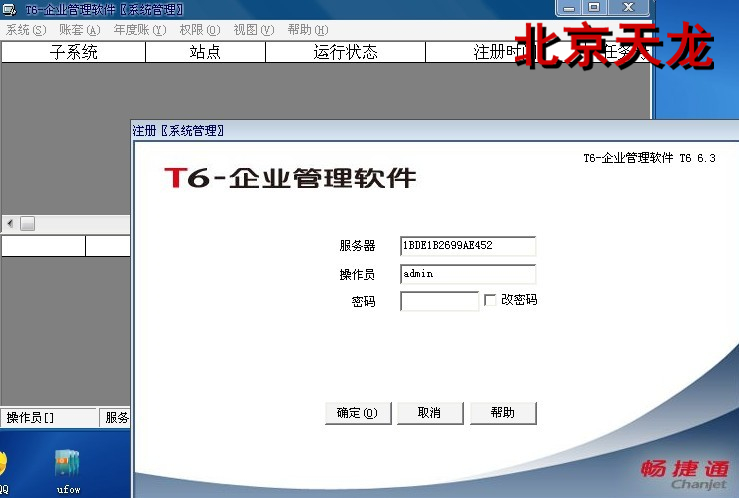Screen dimensions: 739x498
Task: Click the 操作员 input field containing admin
Action: coord(468,274)
